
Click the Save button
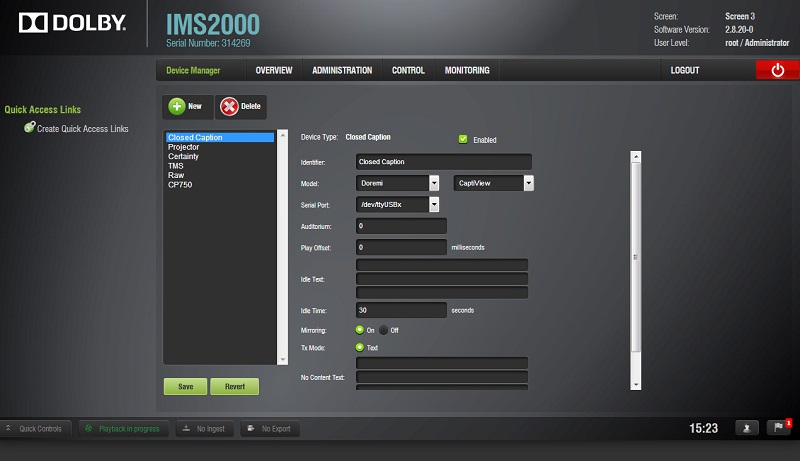186,387
